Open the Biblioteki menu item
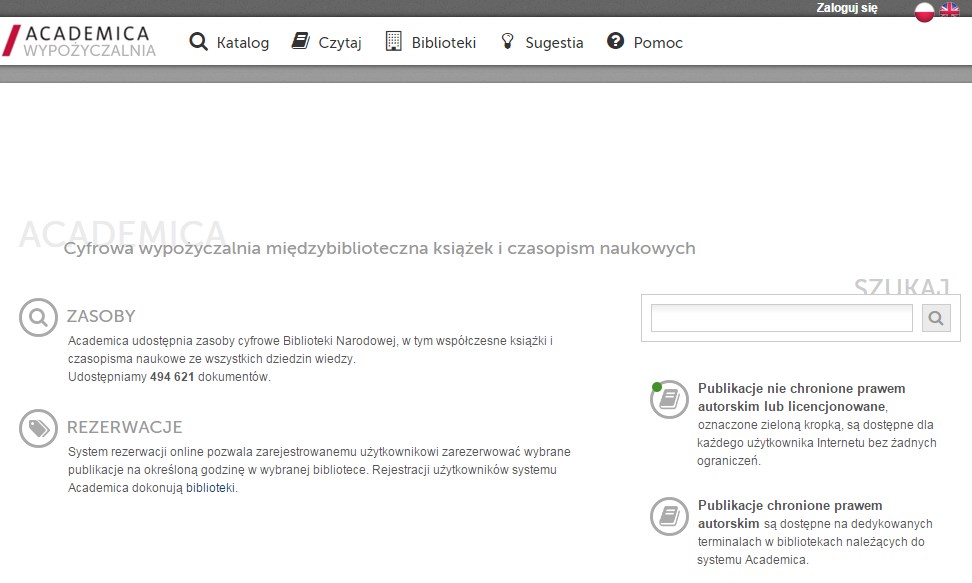The height and width of the screenshot is (583, 972). [x=444, y=43]
